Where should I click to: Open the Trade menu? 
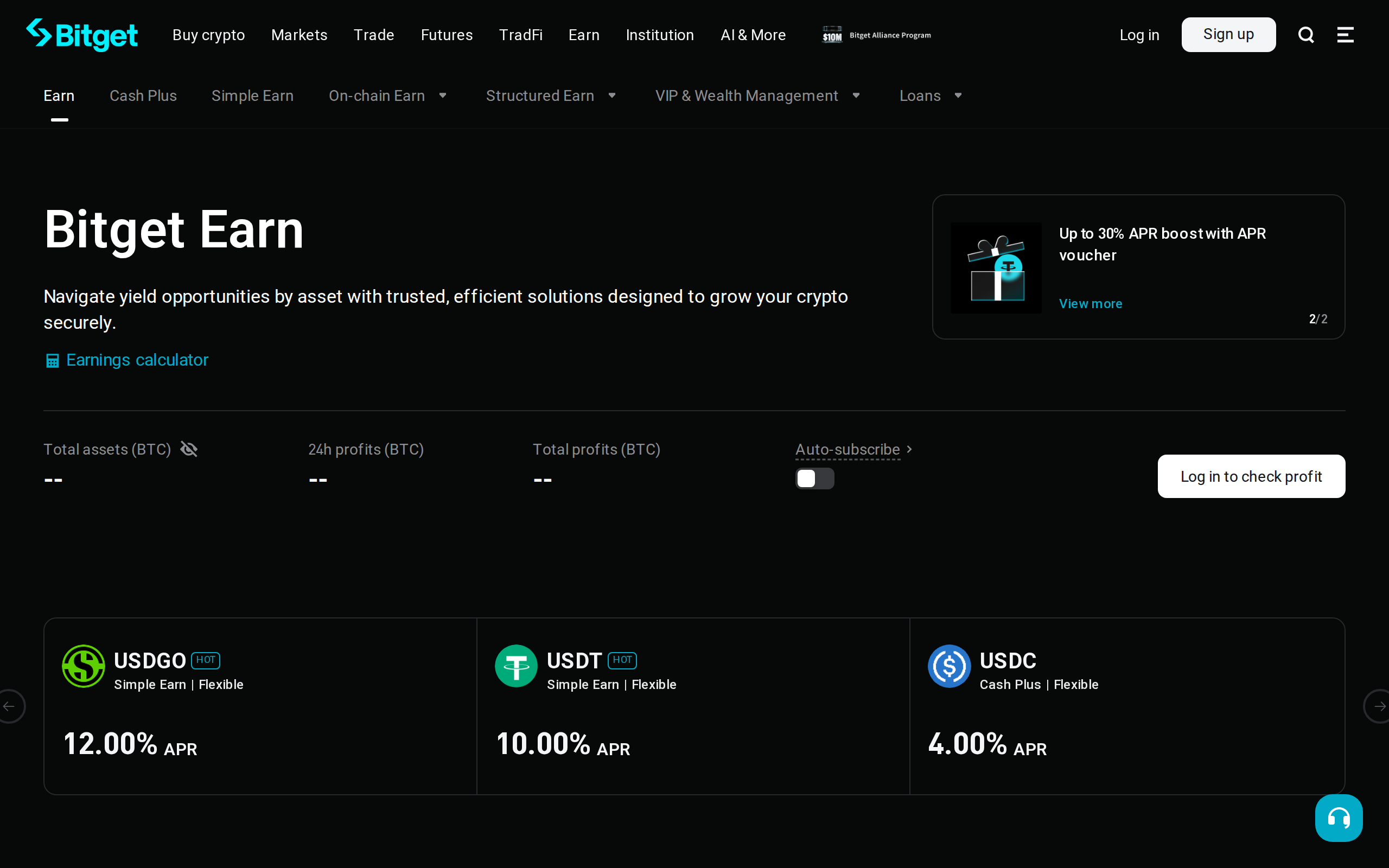pyautogui.click(x=374, y=35)
